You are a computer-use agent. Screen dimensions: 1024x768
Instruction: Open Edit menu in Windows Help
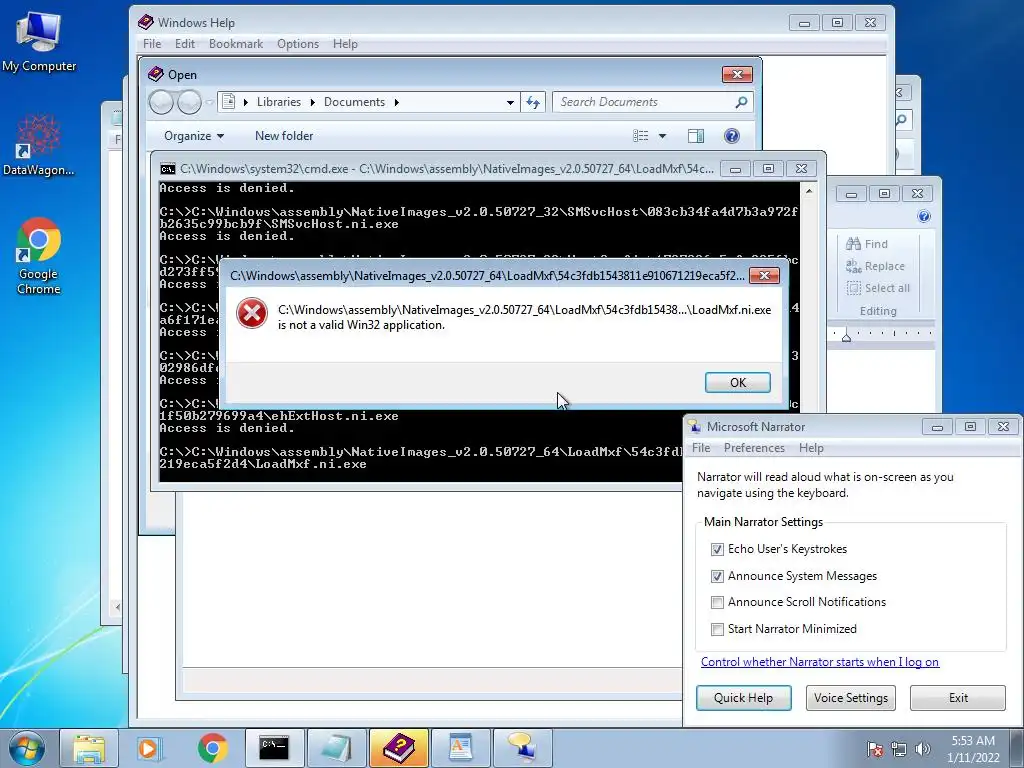[x=185, y=44]
